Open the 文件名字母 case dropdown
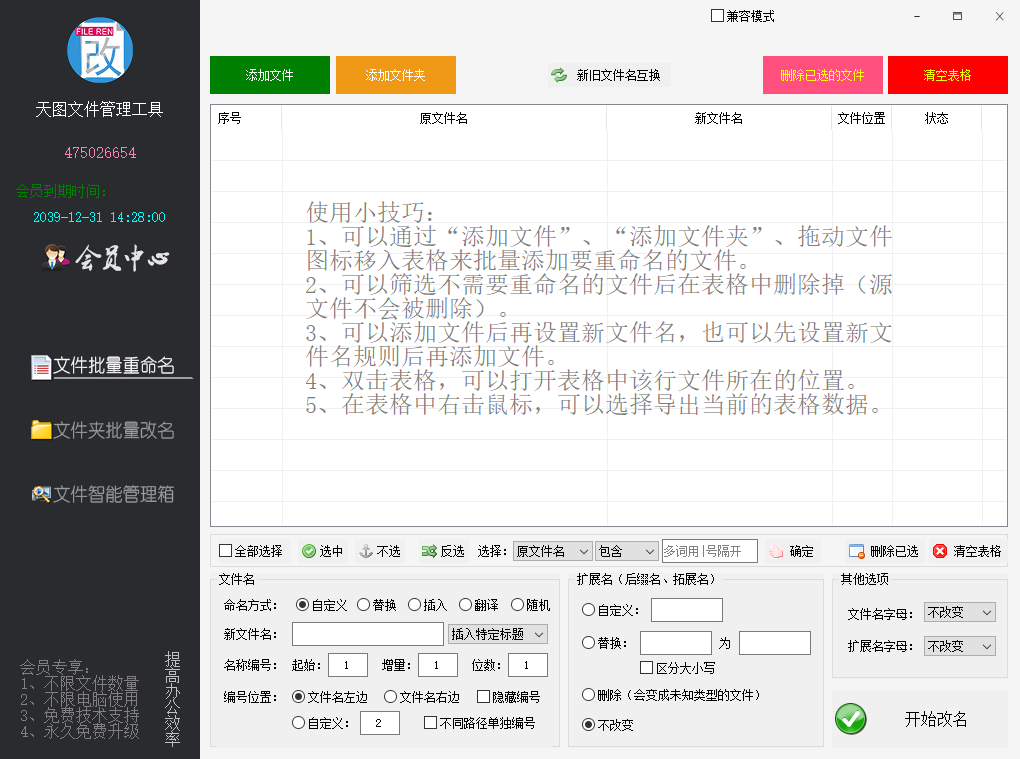This screenshot has width=1020, height=759. coord(960,613)
